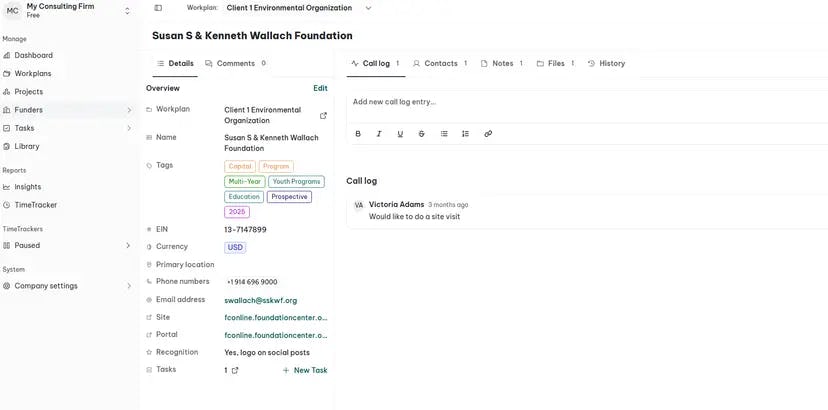Apply bold formatting in call log editor
This screenshot has height=410, width=828.
(358, 133)
